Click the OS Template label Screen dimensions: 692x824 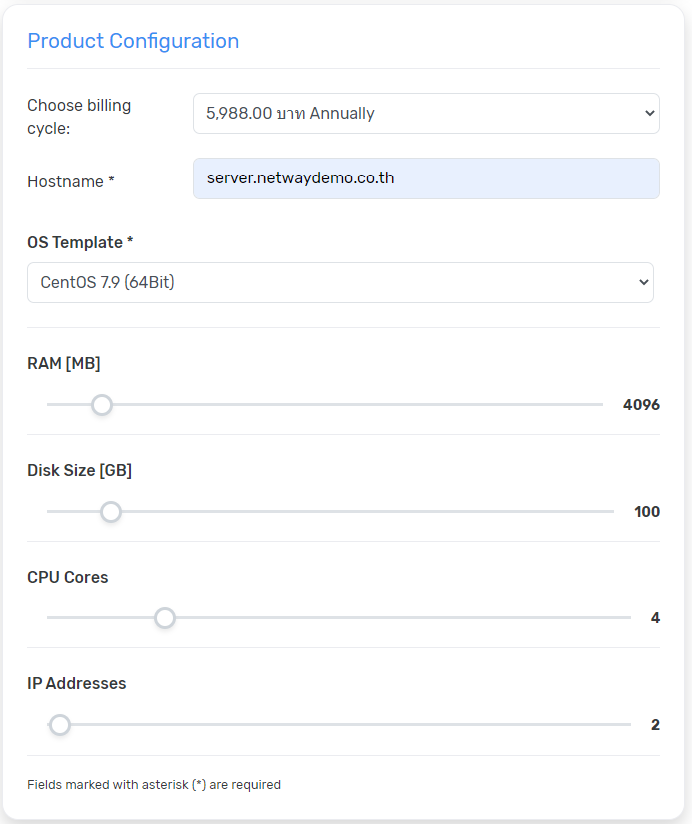[80, 243]
